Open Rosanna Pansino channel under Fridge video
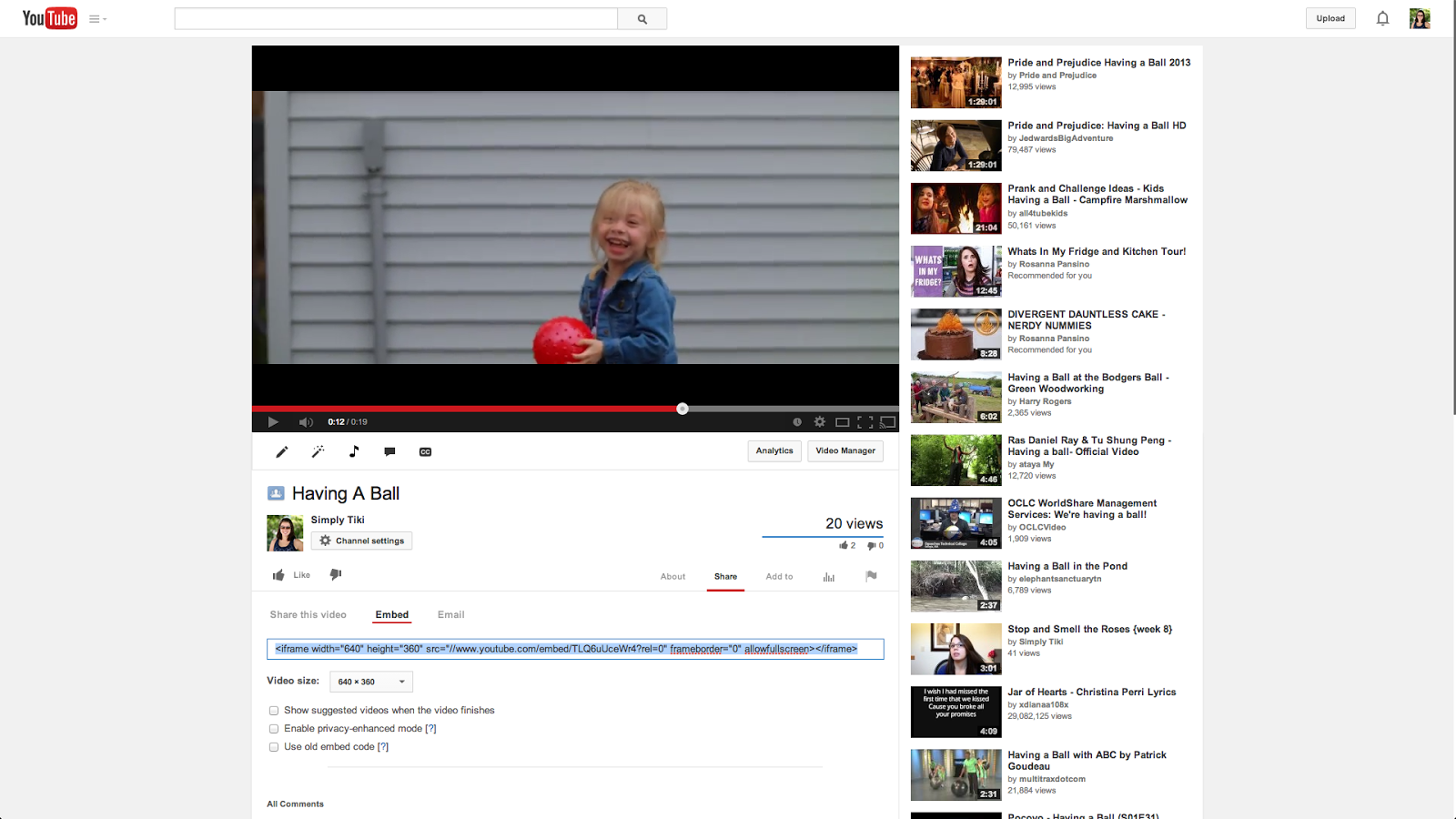This screenshot has width=1456, height=819. pyautogui.click(x=1054, y=264)
